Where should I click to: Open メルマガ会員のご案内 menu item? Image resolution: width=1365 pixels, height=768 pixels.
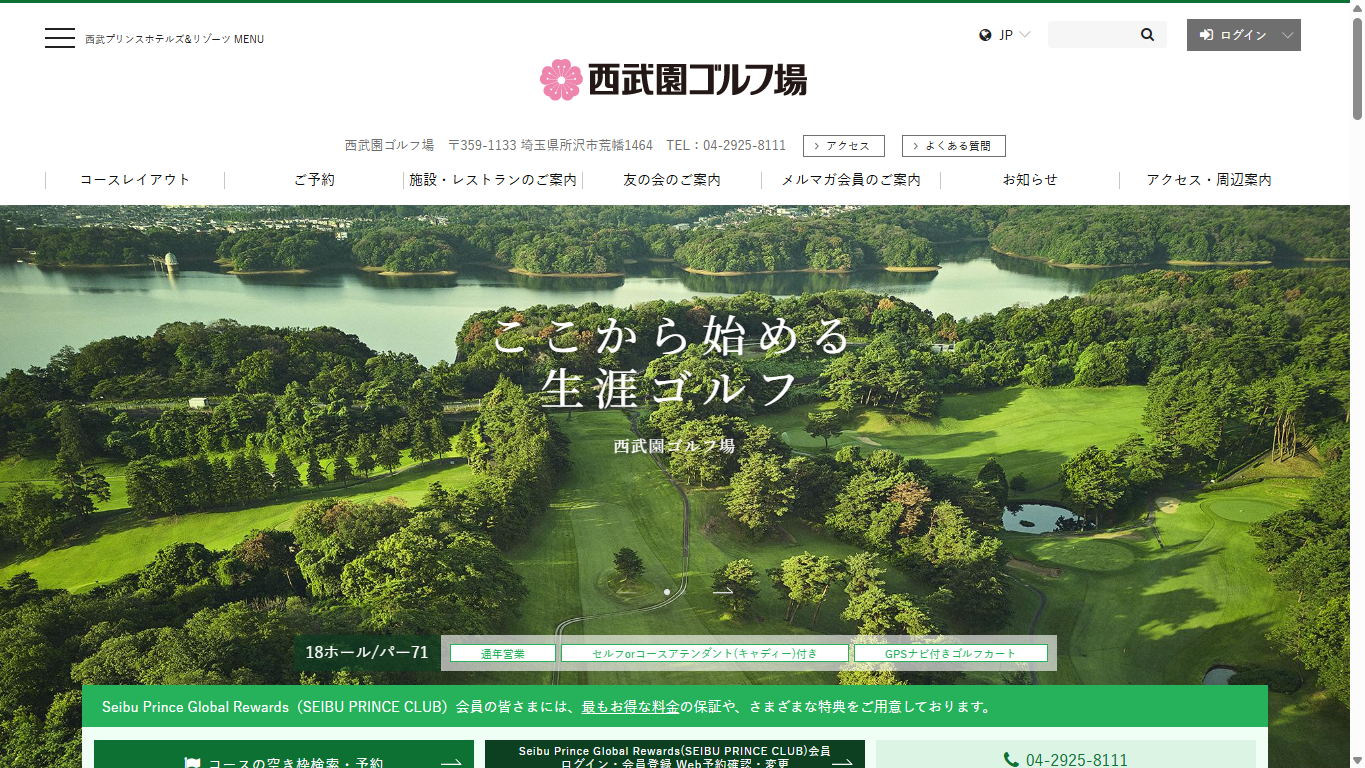[x=851, y=180]
